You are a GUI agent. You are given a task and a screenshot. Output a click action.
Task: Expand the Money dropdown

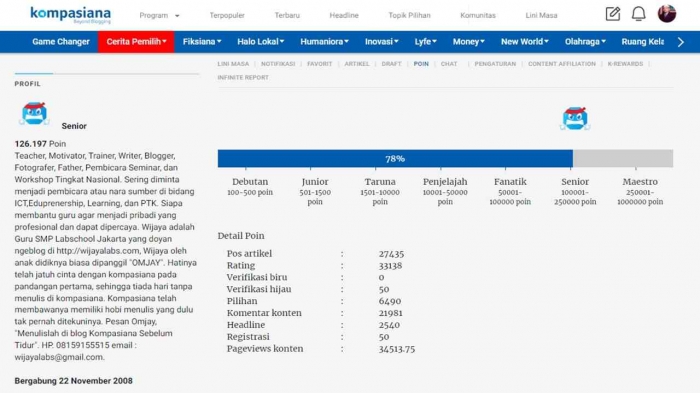tap(469, 42)
